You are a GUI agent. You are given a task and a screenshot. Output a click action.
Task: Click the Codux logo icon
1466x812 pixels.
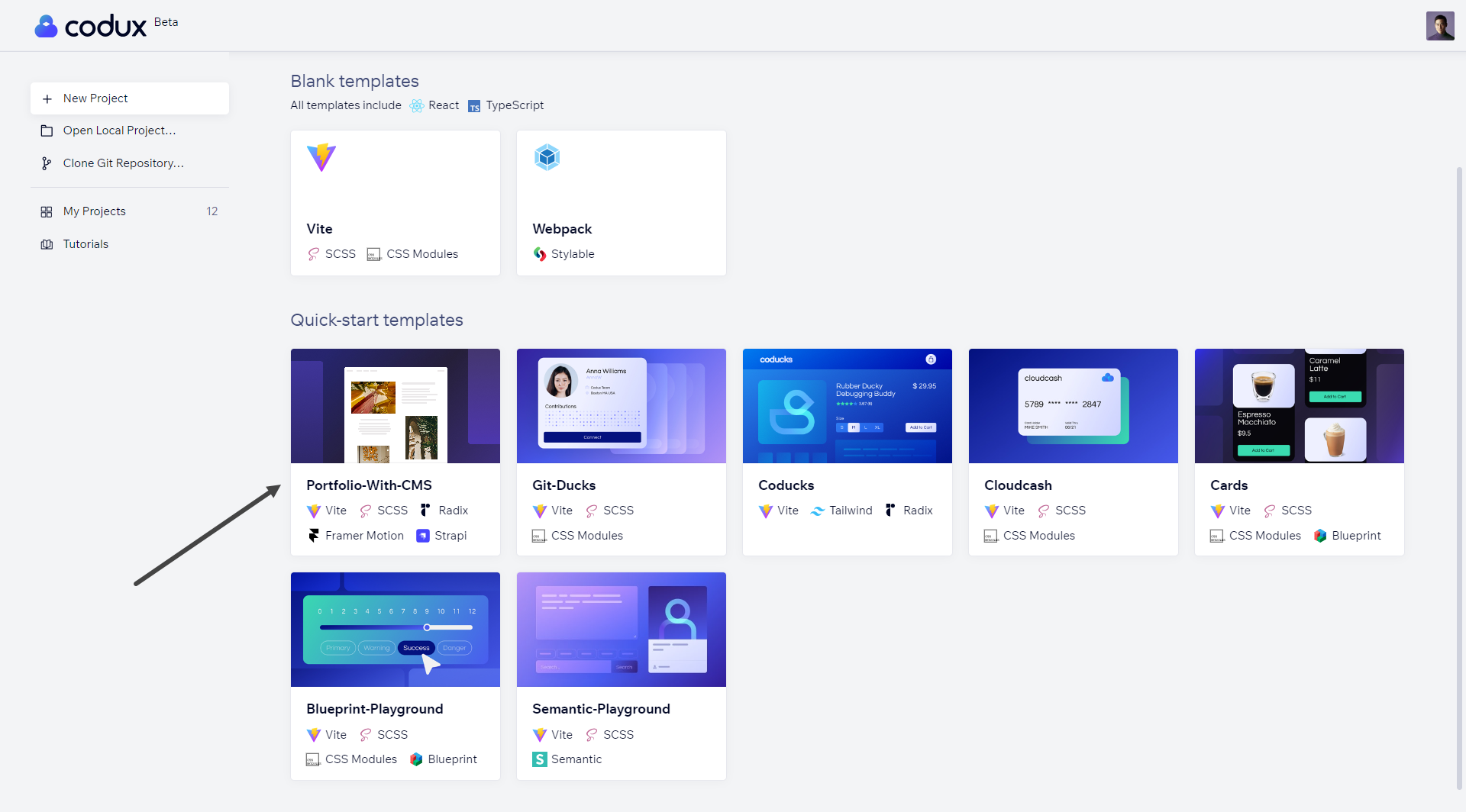tap(46, 26)
